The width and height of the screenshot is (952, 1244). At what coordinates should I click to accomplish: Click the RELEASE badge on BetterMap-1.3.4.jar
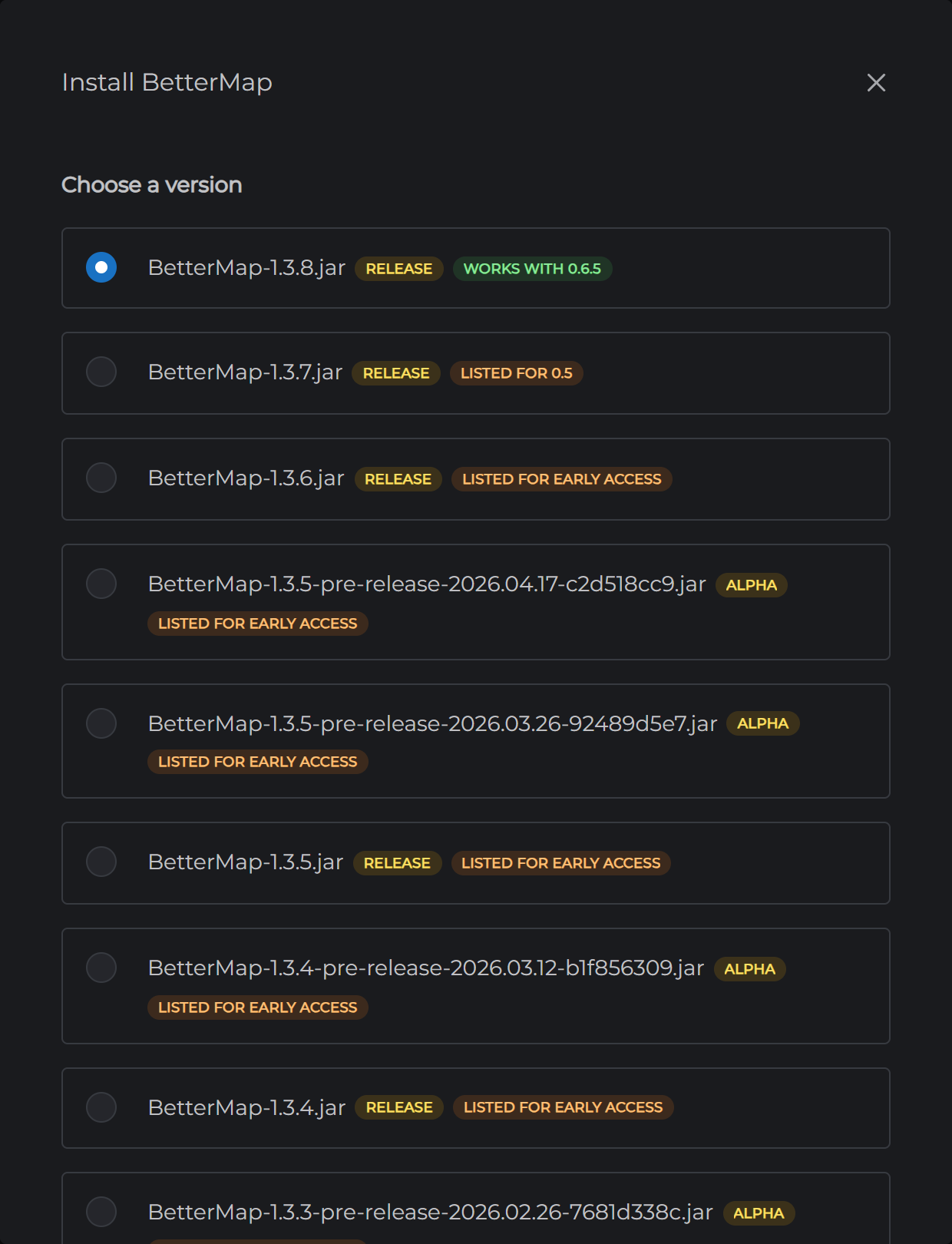pos(399,1107)
